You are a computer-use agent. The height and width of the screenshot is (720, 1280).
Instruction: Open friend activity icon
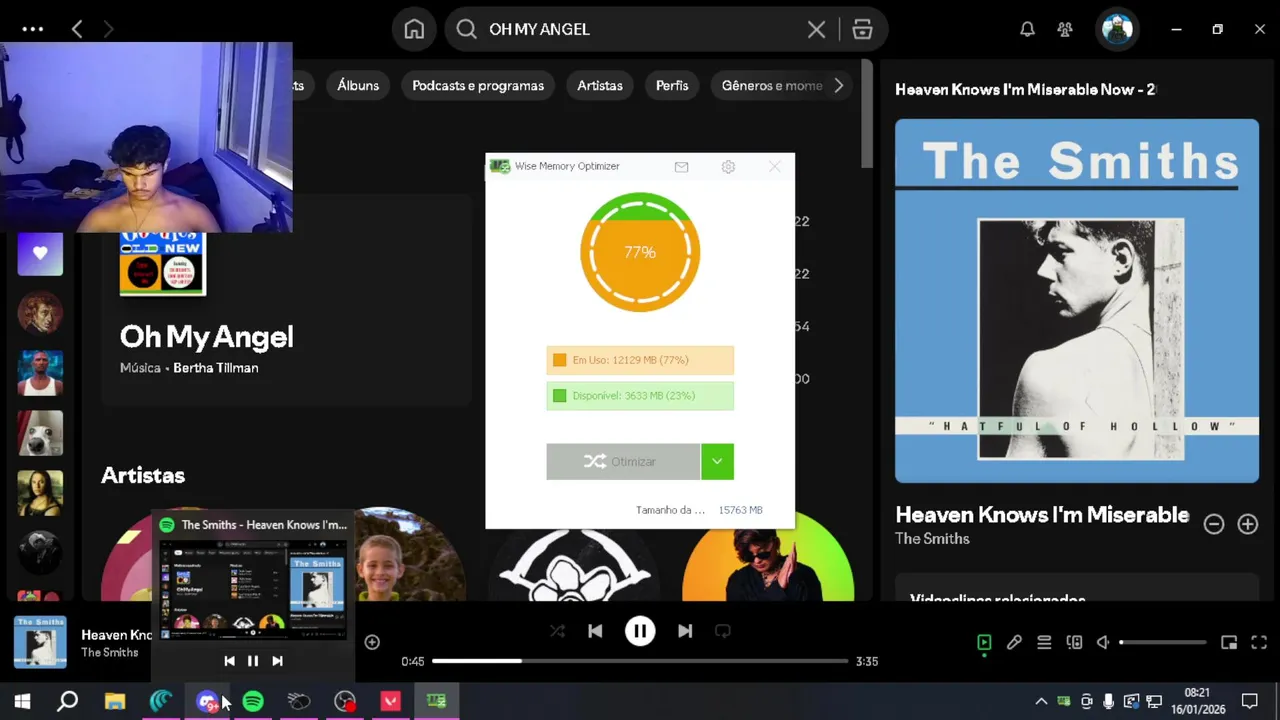pyautogui.click(x=1065, y=29)
